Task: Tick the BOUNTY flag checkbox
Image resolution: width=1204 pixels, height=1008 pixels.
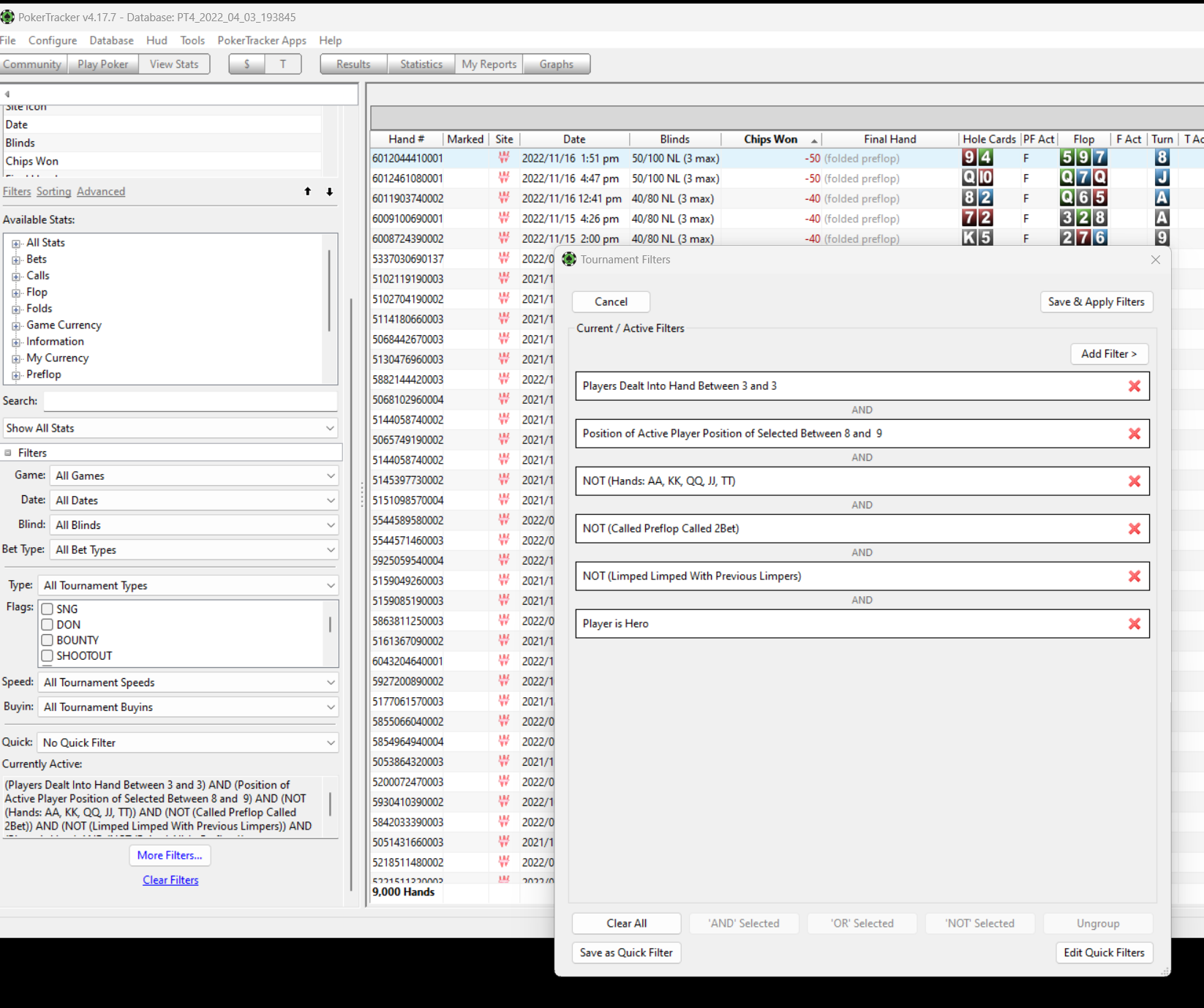Action: (x=48, y=640)
